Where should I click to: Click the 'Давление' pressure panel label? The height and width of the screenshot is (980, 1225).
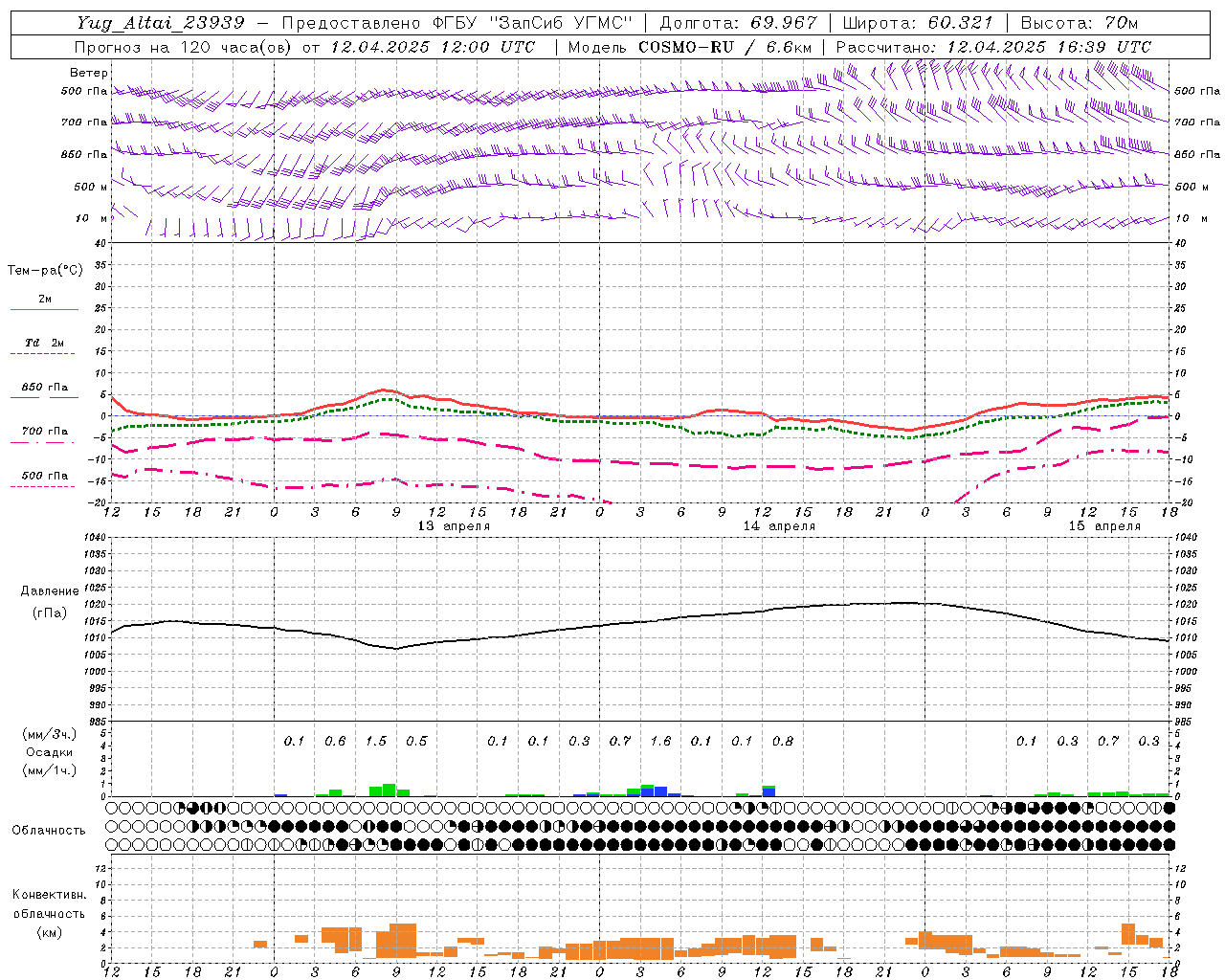pos(50,591)
